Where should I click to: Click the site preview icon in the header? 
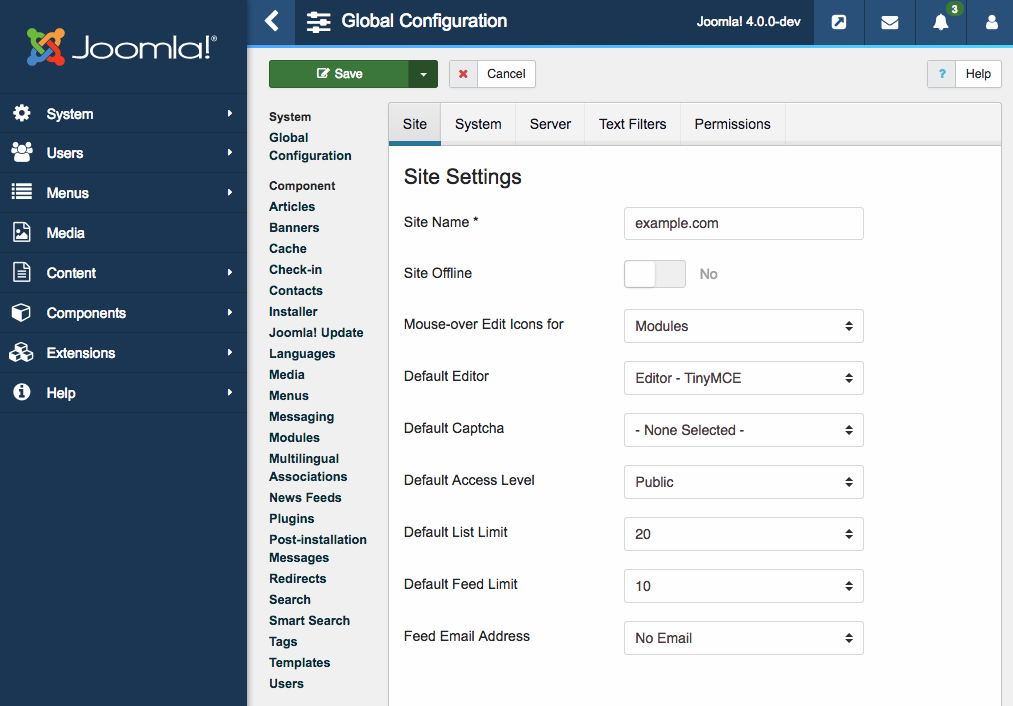coord(838,22)
